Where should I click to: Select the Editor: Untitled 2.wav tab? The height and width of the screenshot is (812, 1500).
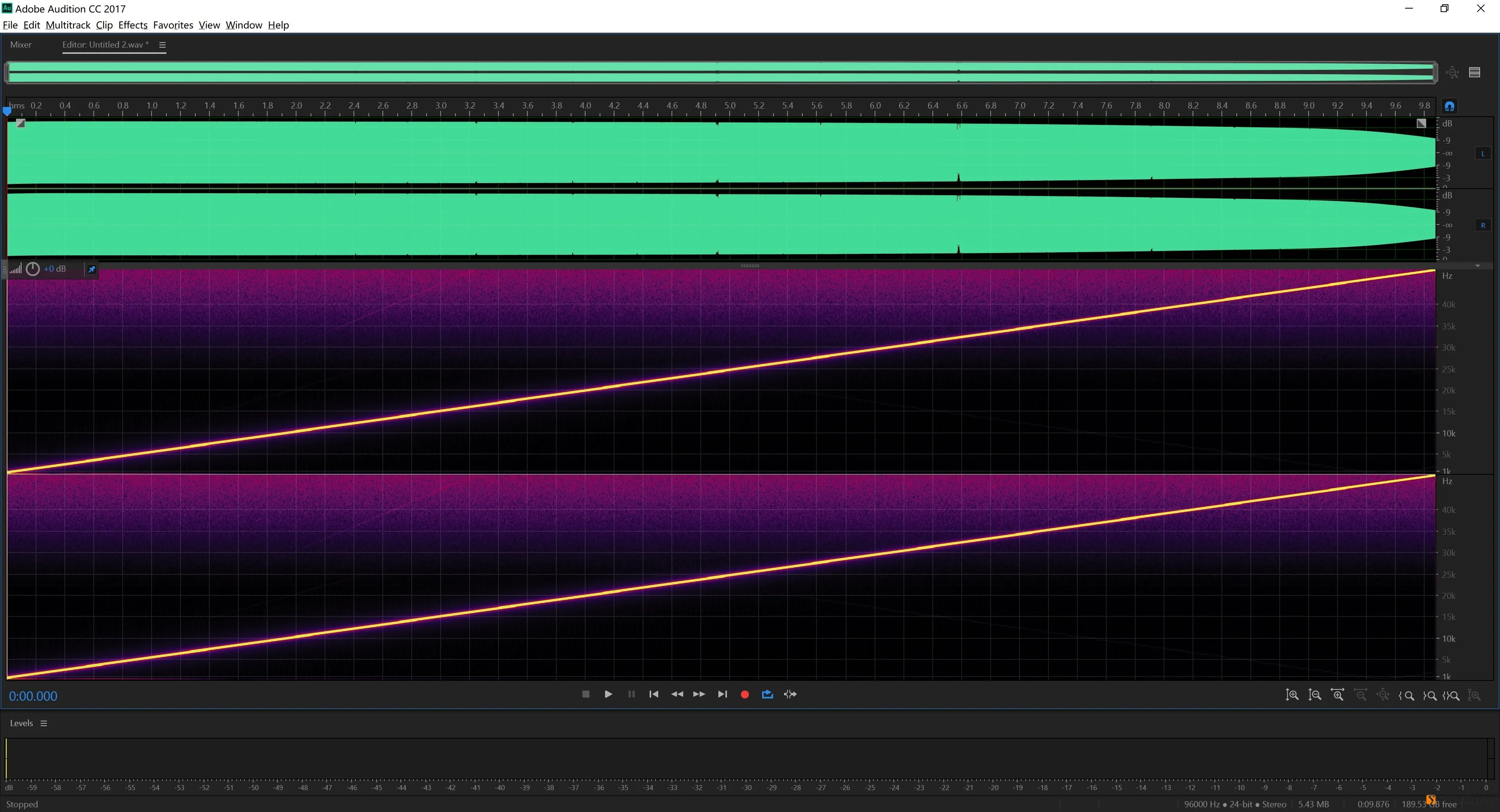[105, 45]
